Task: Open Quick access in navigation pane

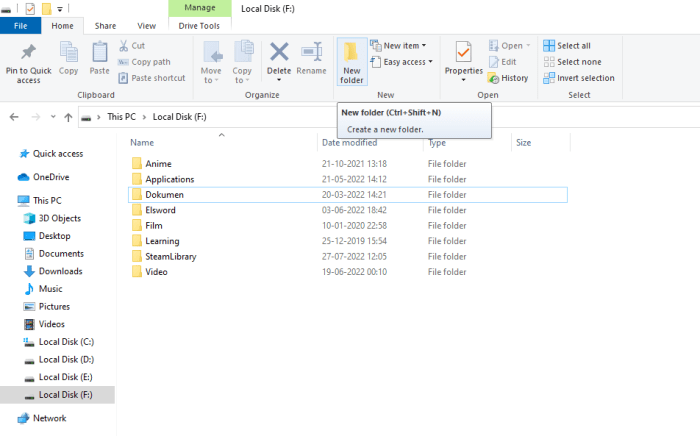Action: click(x=51, y=154)
